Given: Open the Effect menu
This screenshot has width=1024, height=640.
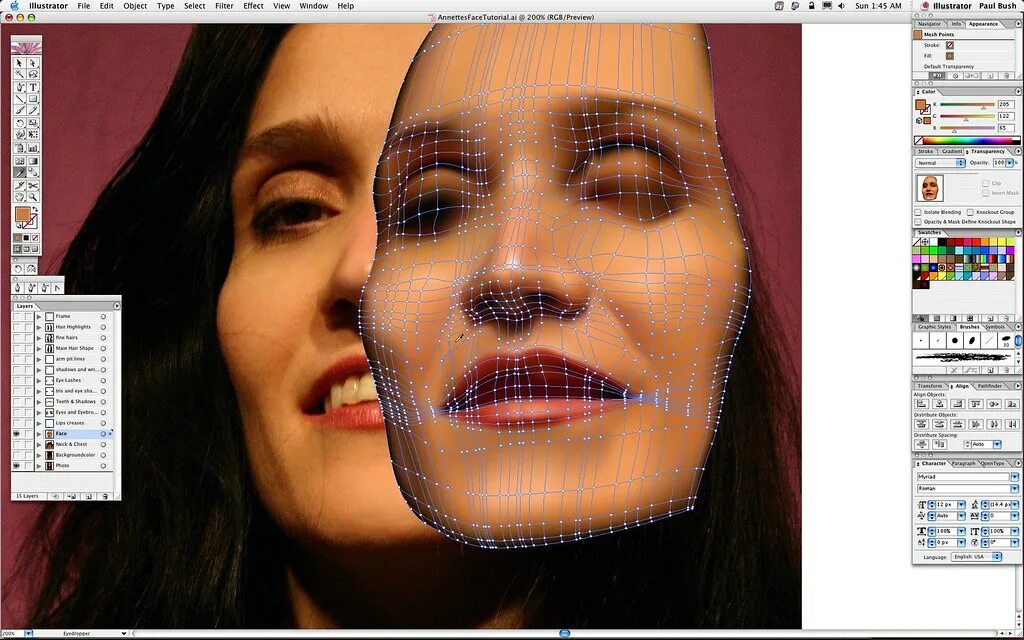Looking at the screenshot, I should coord(253,6).
